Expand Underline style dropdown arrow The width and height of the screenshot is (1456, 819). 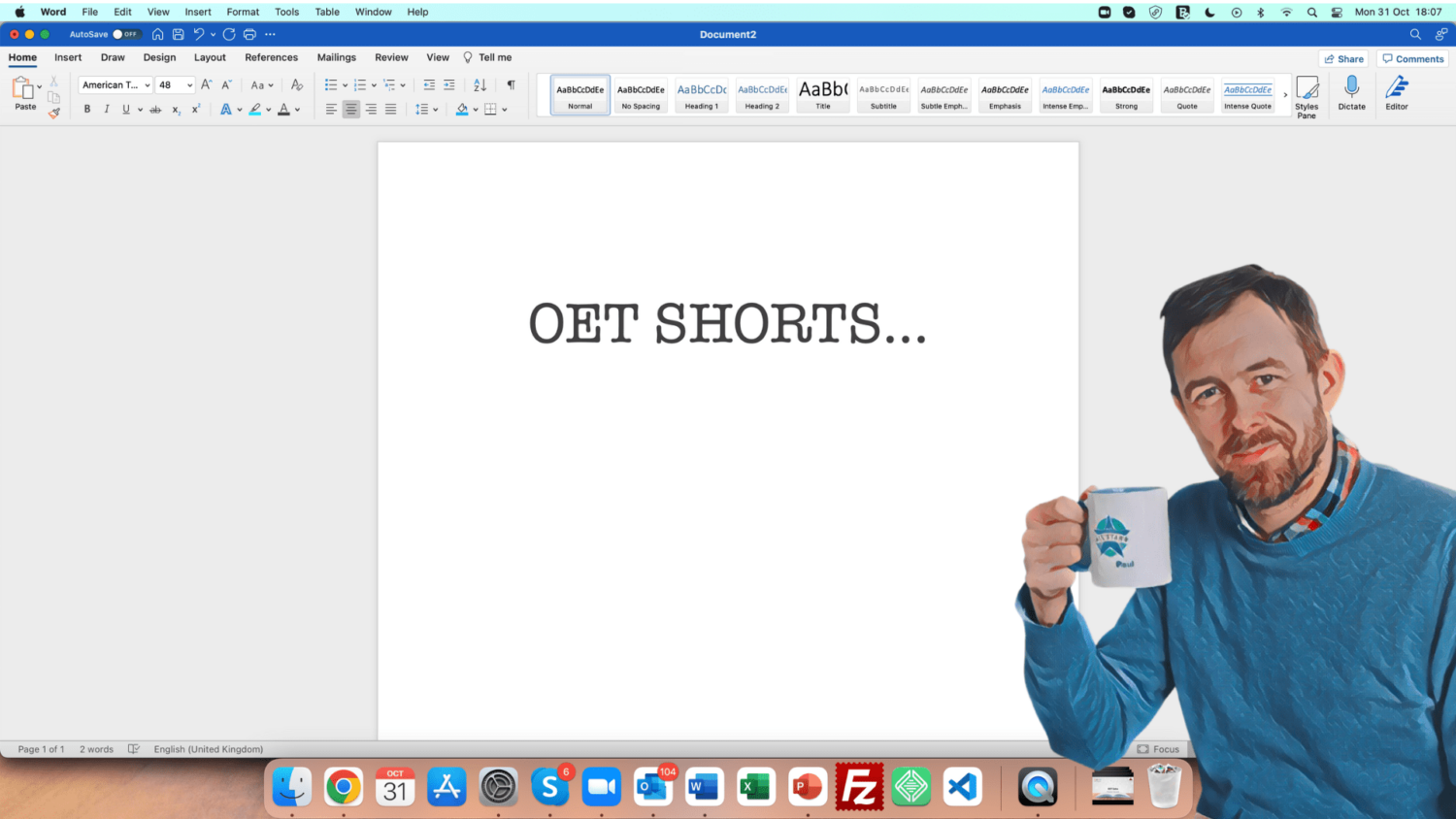click(x=141, y=110)
